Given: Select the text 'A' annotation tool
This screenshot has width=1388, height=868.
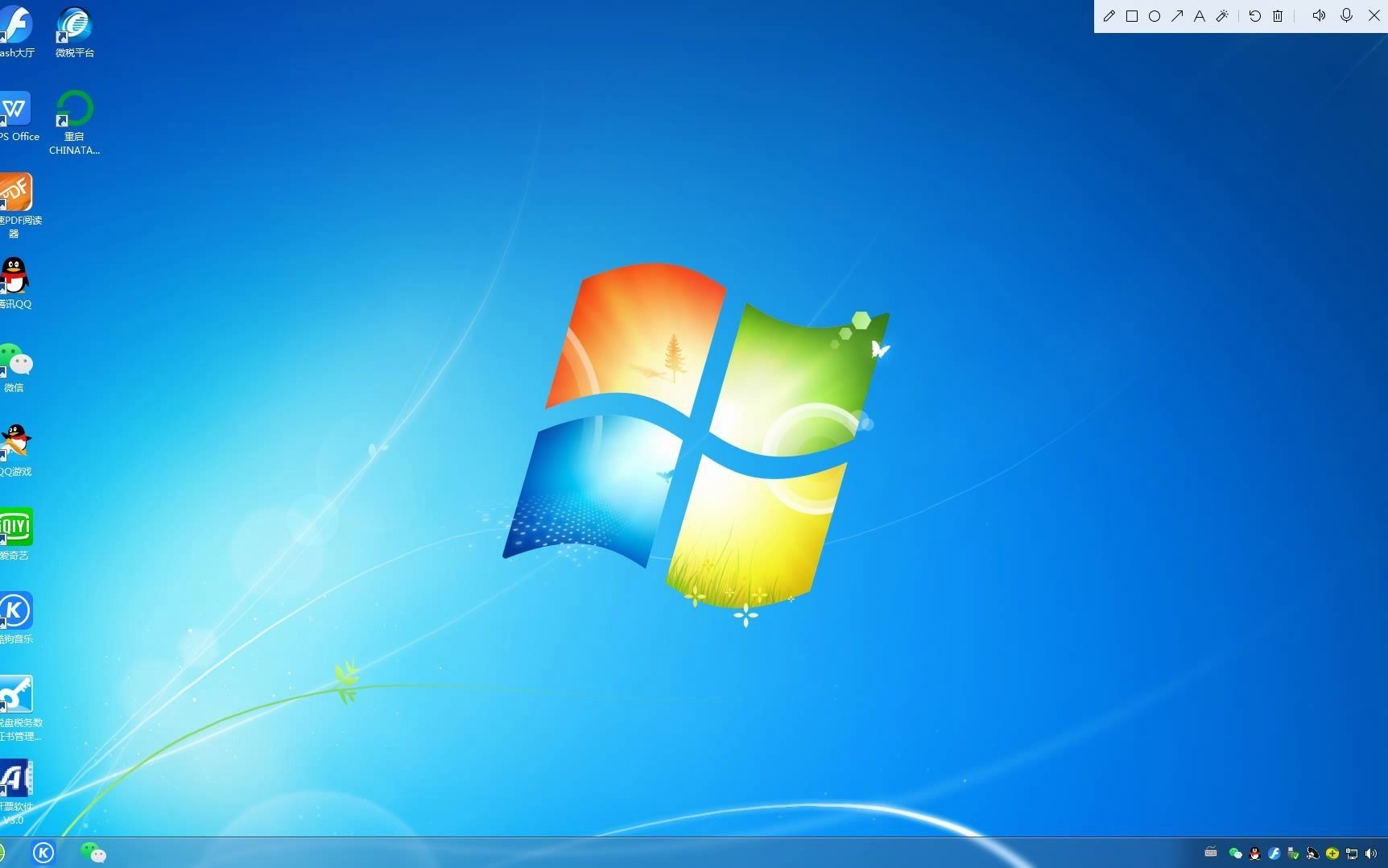Looking at the screenshot, I should point(1200,16).
